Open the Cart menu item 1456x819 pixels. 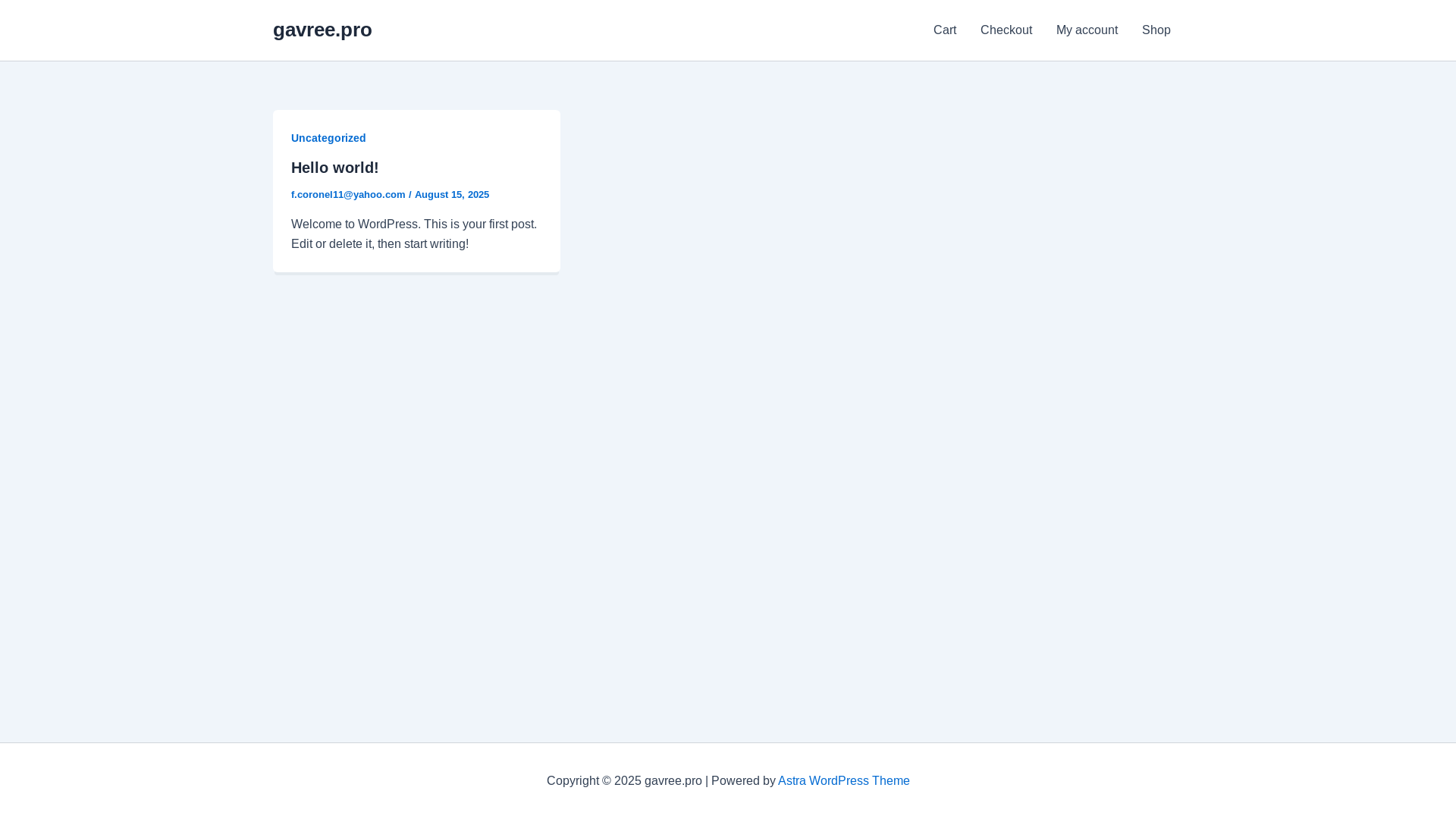945,30
